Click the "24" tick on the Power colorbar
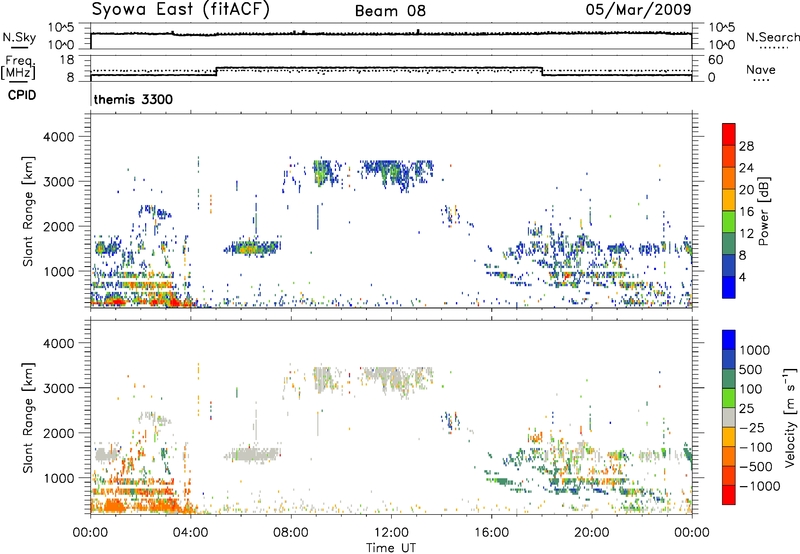Viewport: 800px width, 554px height. pos(746,168)
